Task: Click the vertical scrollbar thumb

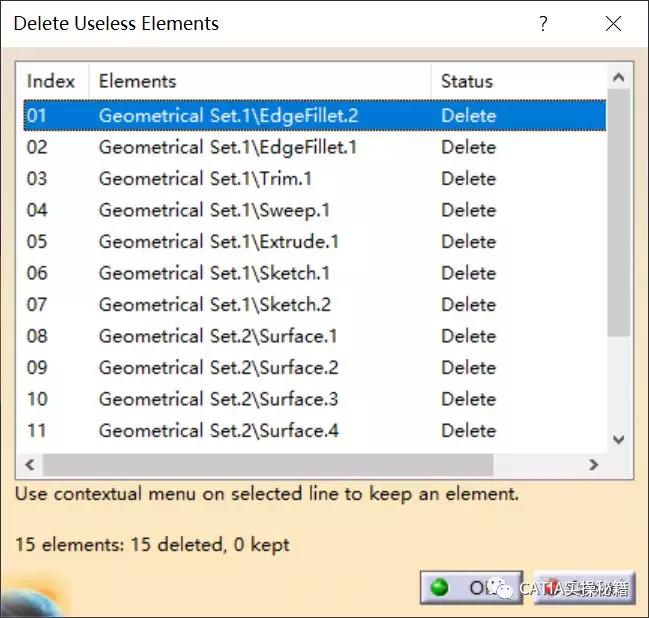Action: (618, 215)
